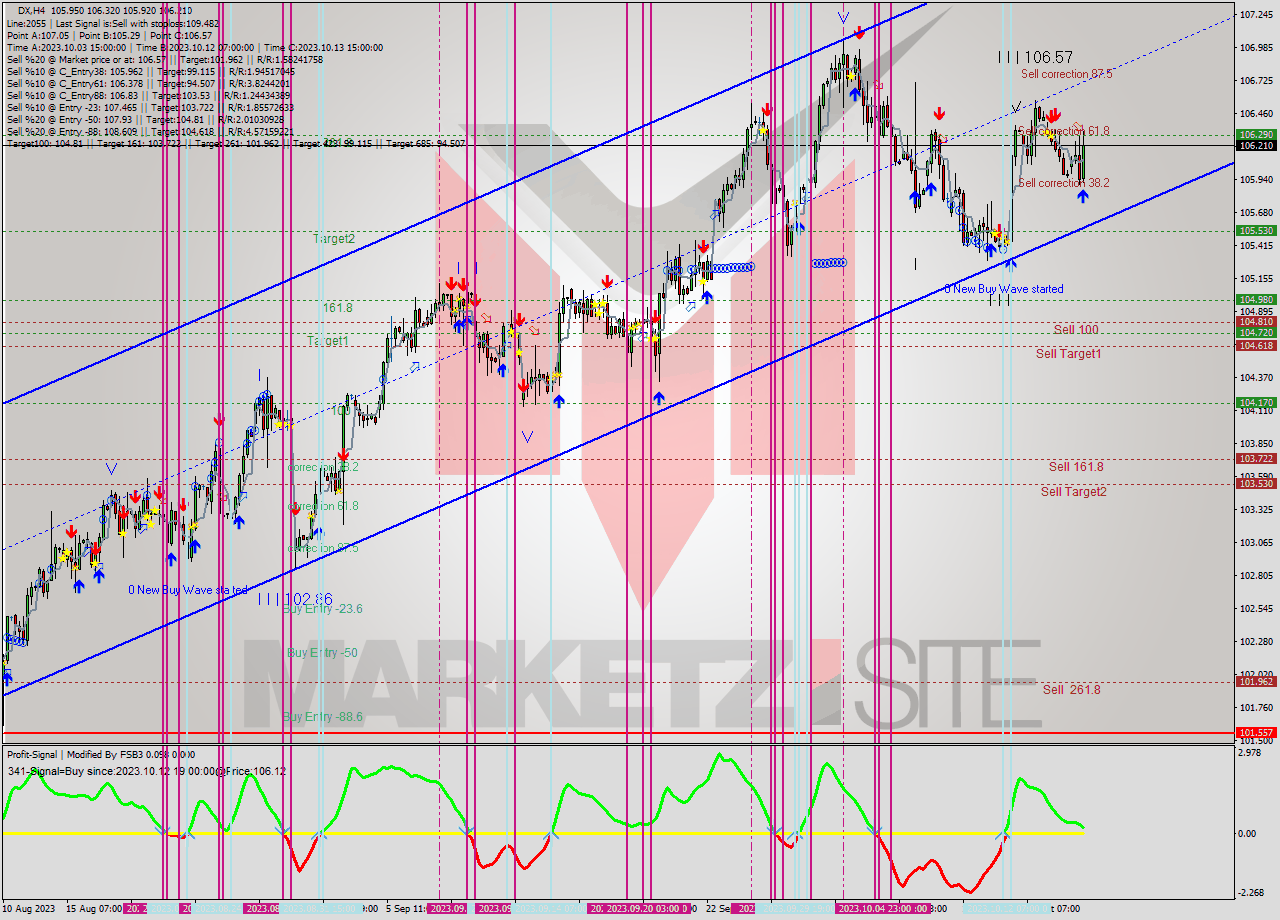Click the 'Sell Target1' label
The height and width of the screenshot is (920, 1280).
pyautogui.click(x=1068, y=353)
